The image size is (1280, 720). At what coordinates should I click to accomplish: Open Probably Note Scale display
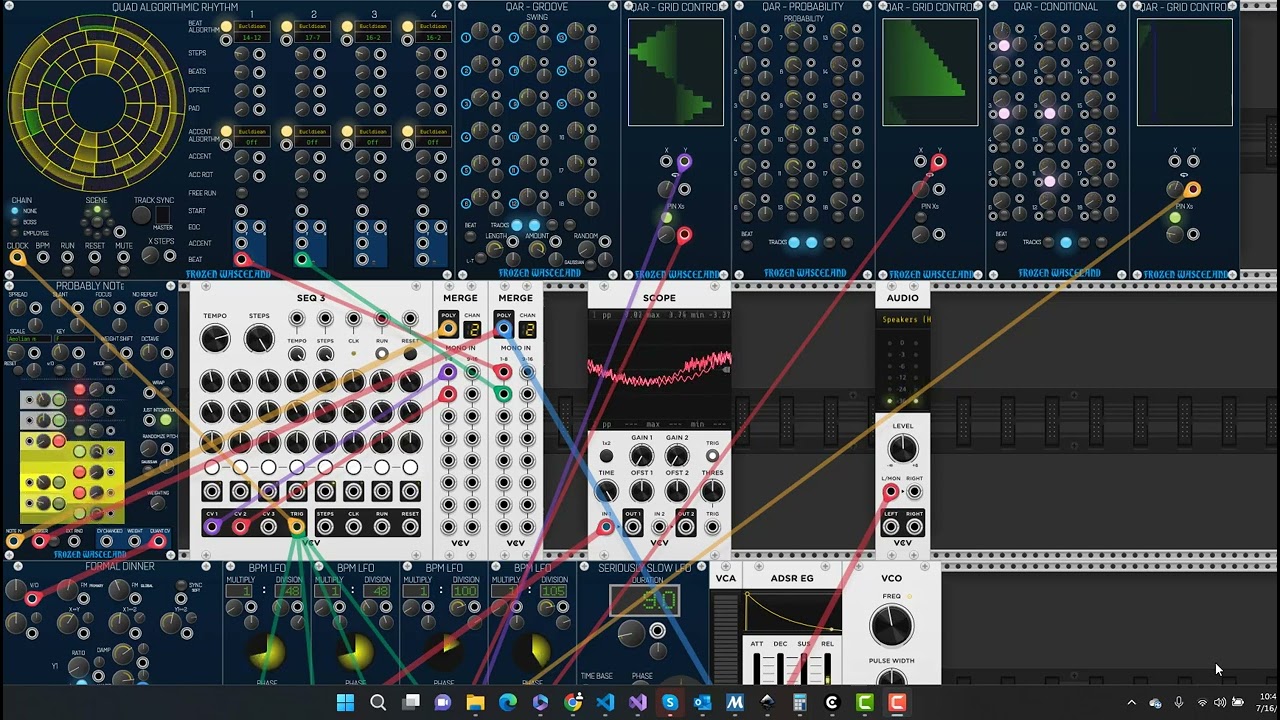point(28,339)
